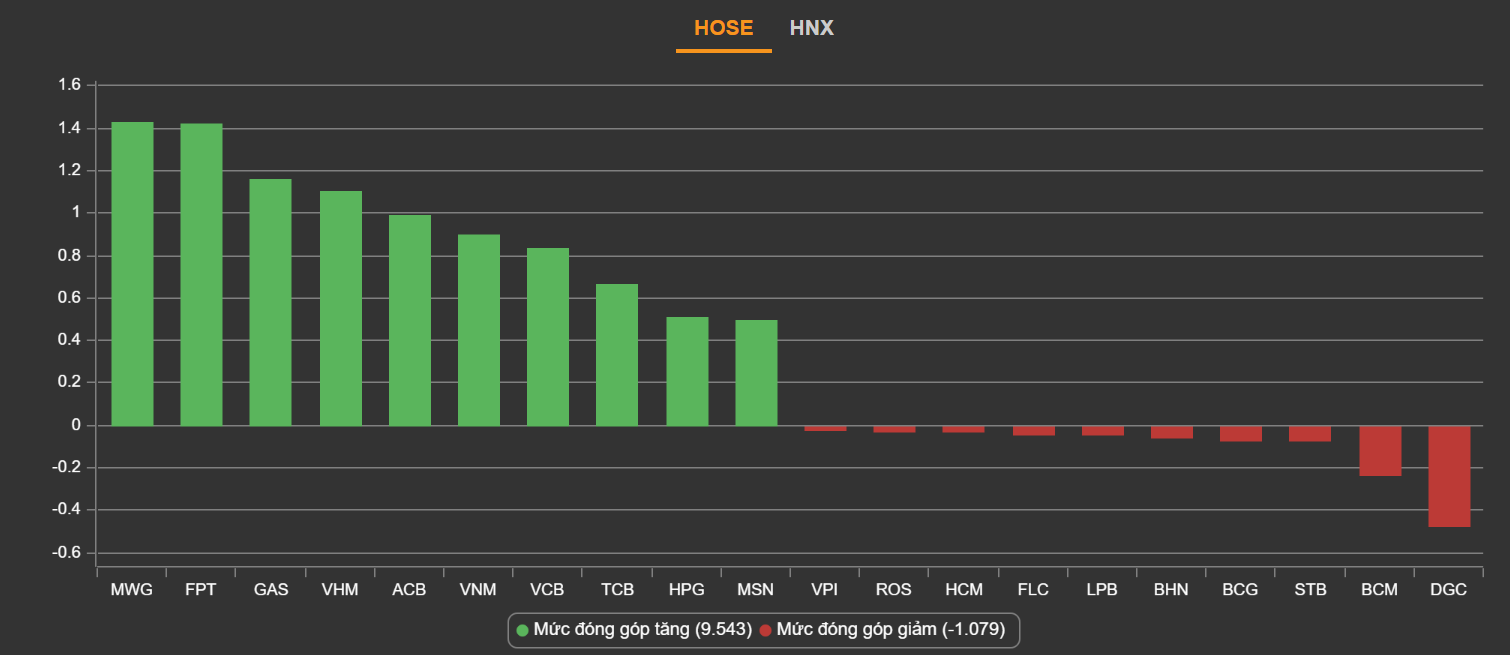Click the red legend dot for decreases
This screenshot has width=1510, height=655.
click(x=765, y=630)
